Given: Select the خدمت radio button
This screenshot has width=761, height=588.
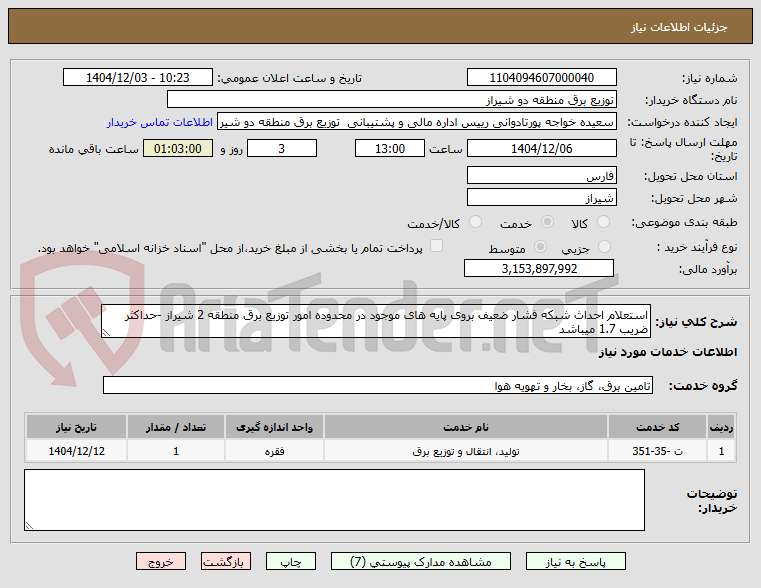Looking at the screenshot, I should point(547,222).
